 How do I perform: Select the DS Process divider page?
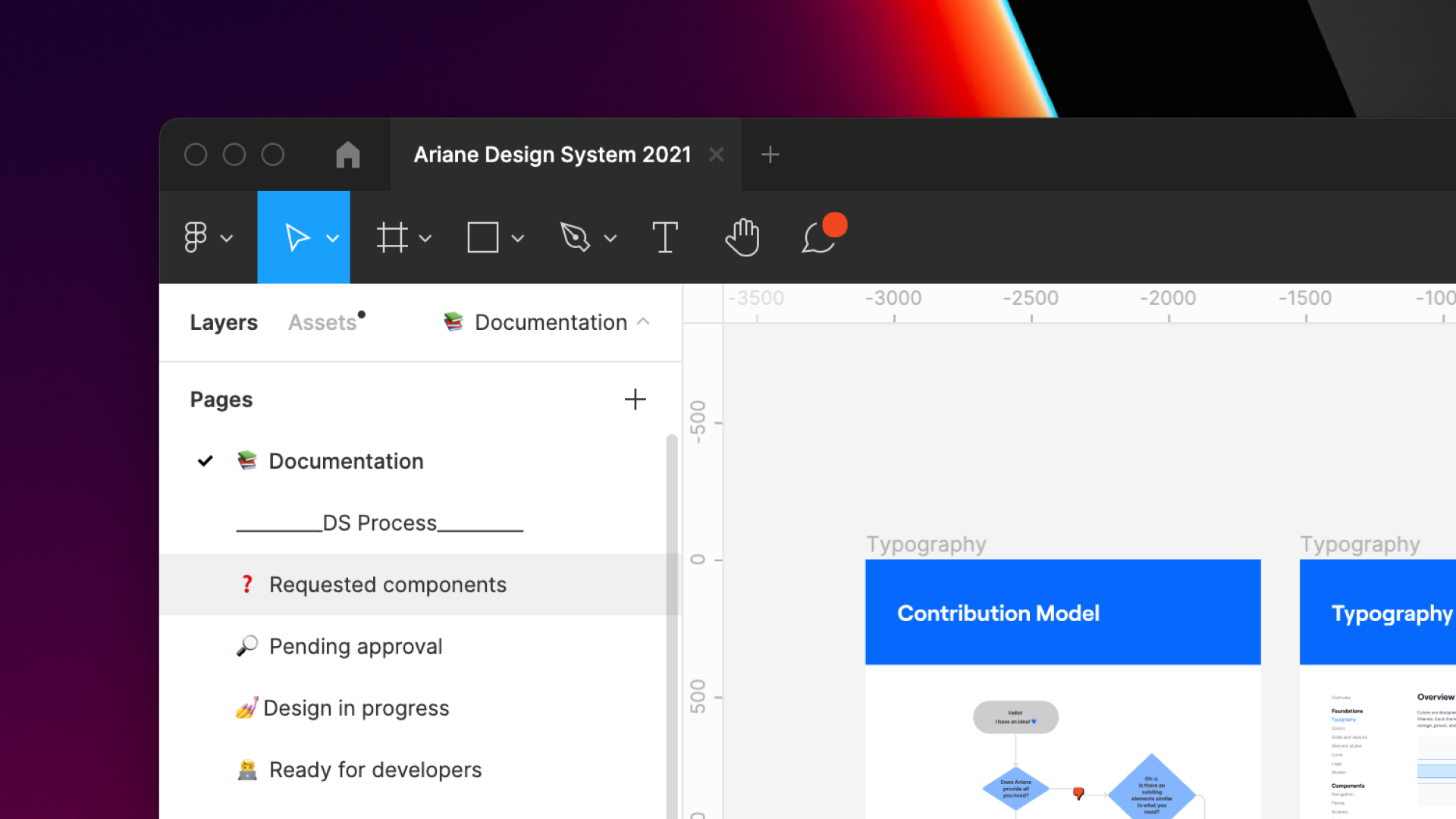[x=413, y=523]
